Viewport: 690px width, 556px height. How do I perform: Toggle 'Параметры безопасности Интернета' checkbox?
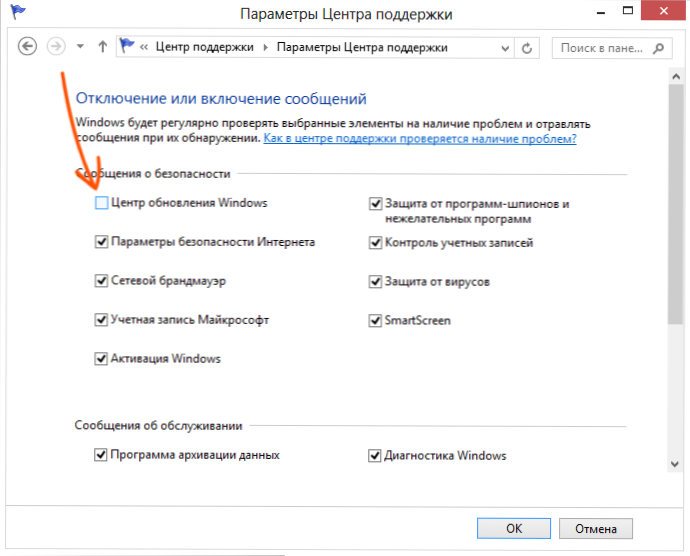pyautogui.click(x=101, y=242)
